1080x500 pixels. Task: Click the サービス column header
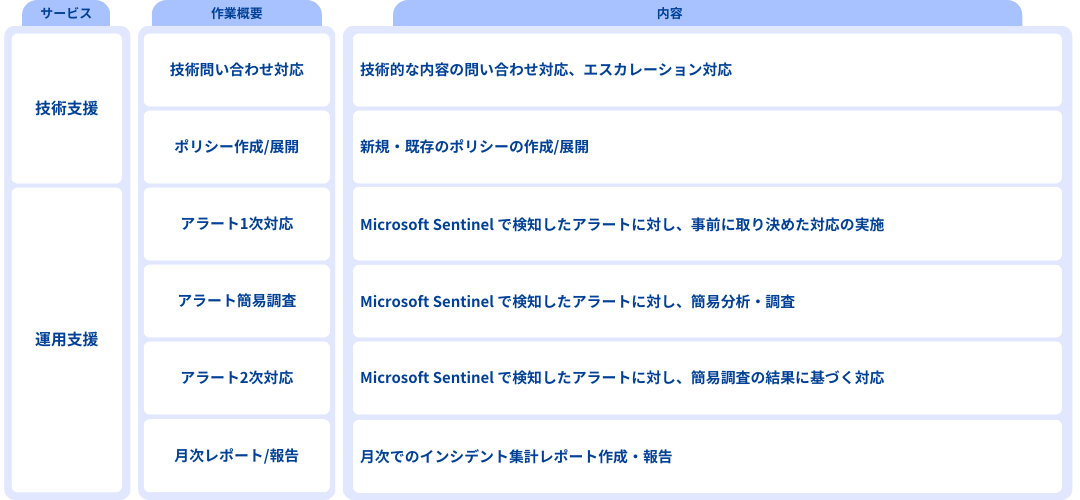pyautogui.click(x=66, y=14)
